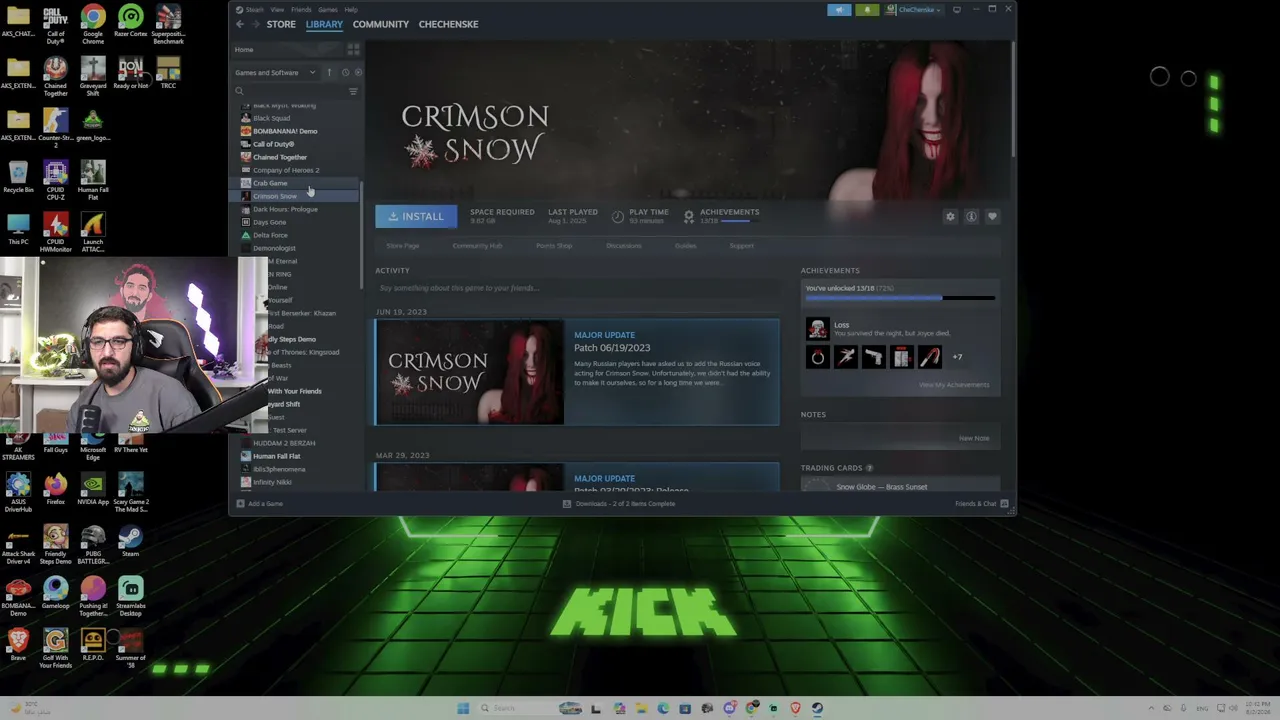Viewport: 1280px width, 720px height.
Task: Open the Windows Start button
Action: pyautogui.click(x=463, y=708)
